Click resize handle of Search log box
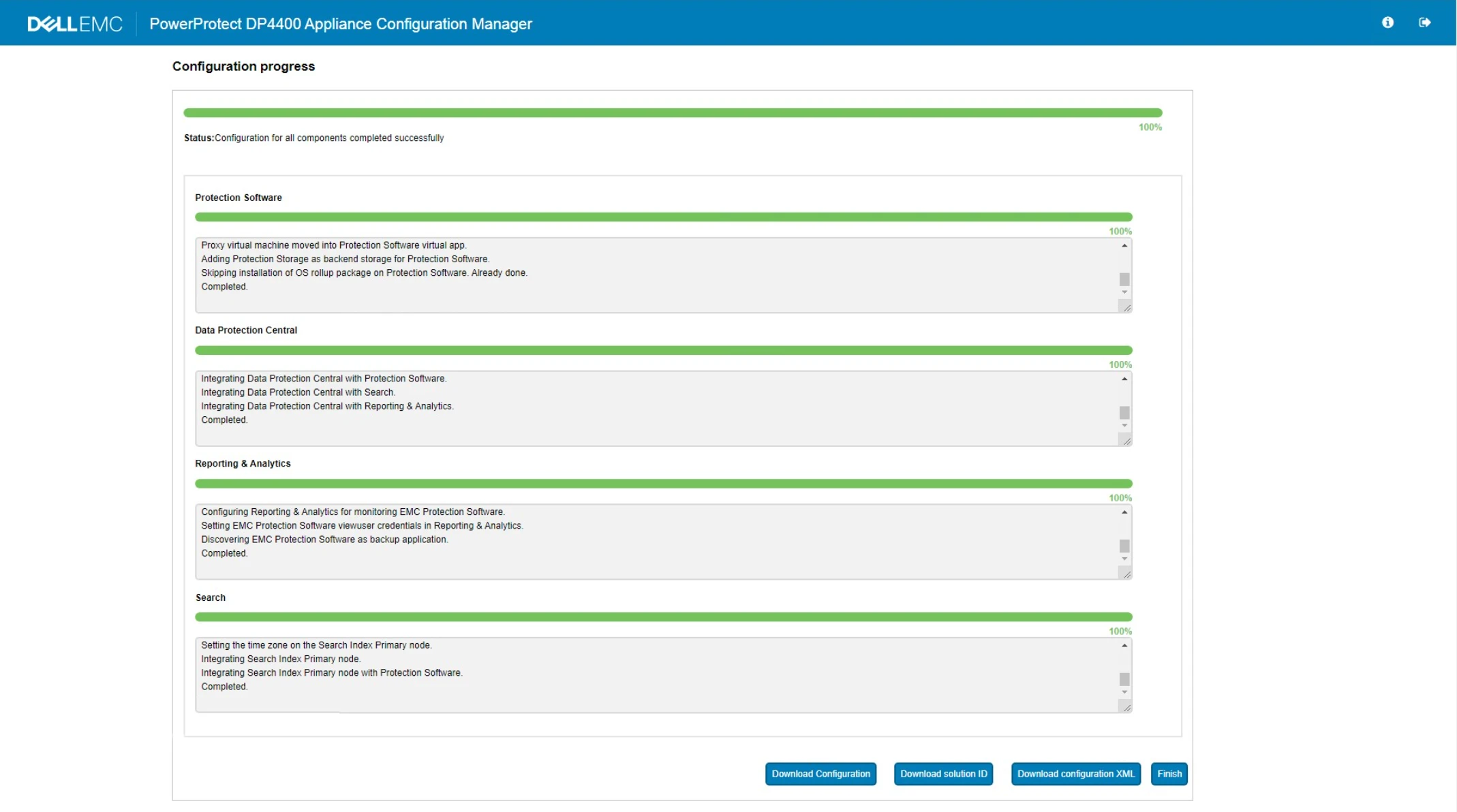Image resolution: width=1457 pixels, height=812 pixels. pos(1126,708)
